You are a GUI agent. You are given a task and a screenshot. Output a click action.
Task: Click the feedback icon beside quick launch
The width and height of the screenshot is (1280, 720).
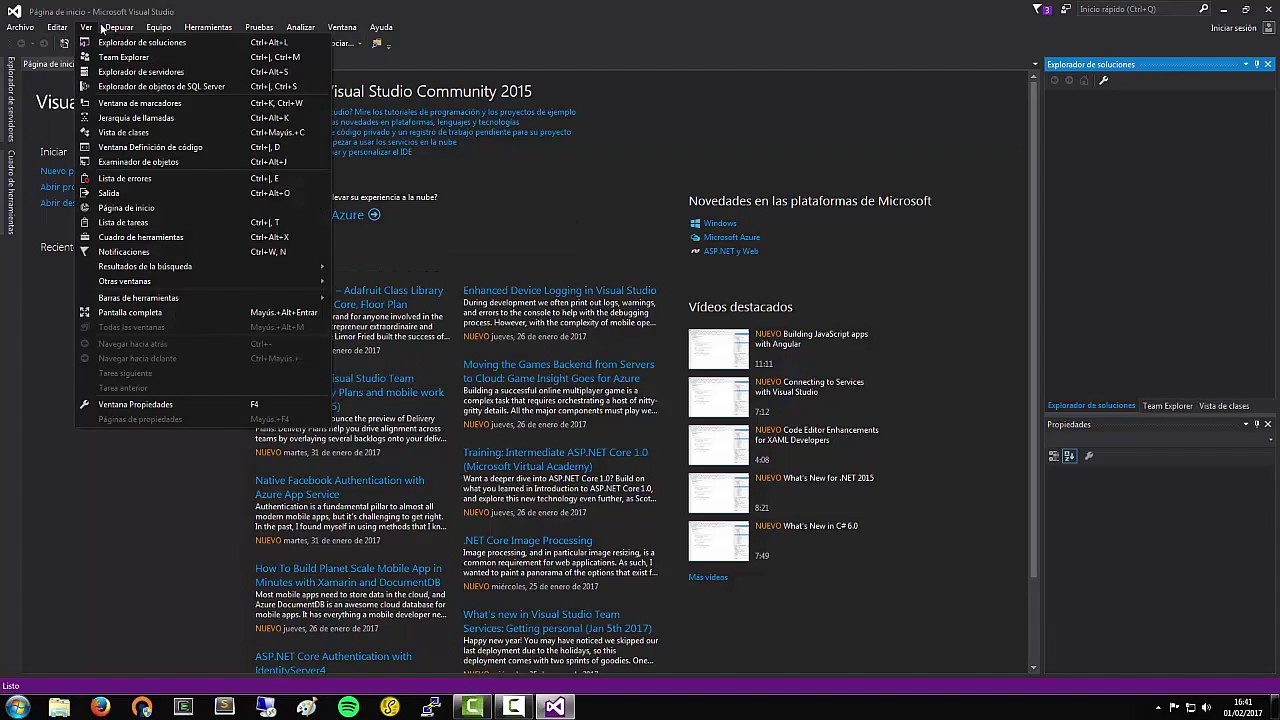[1066, 9]
